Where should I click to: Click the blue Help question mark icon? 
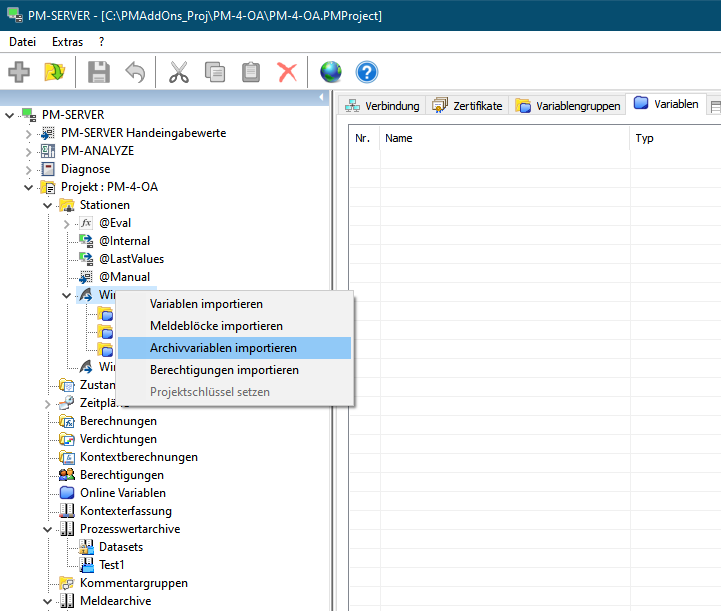coord(367,72)
